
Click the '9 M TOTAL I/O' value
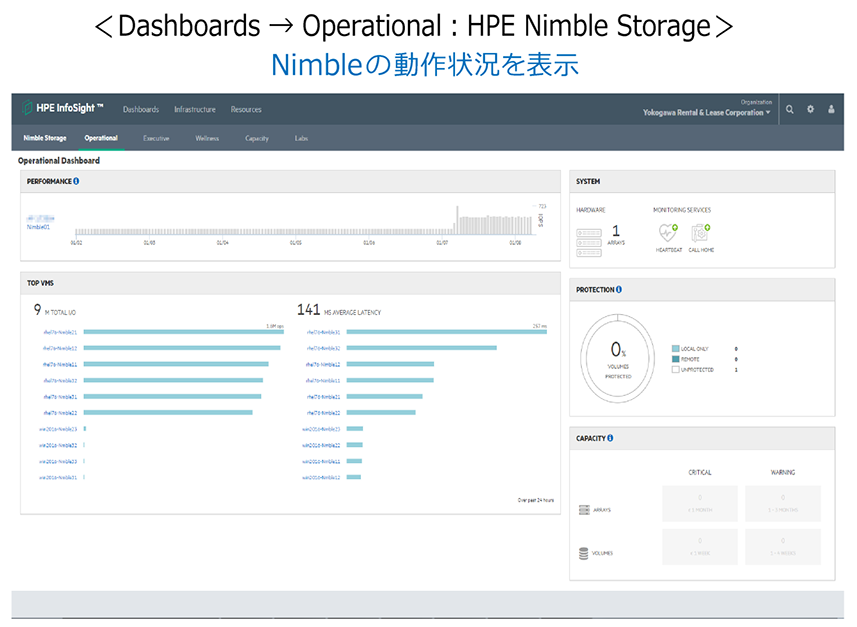coord(55,310)
